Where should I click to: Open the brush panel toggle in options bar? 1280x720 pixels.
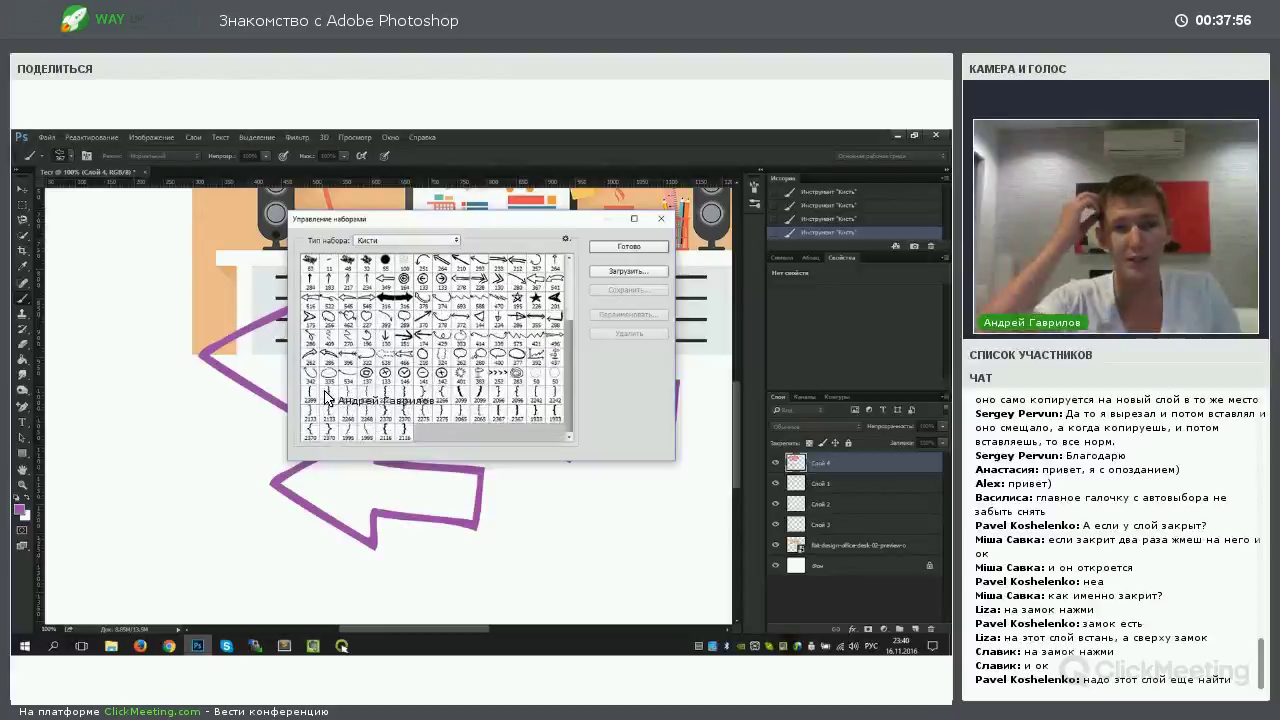tap(87, 156)
